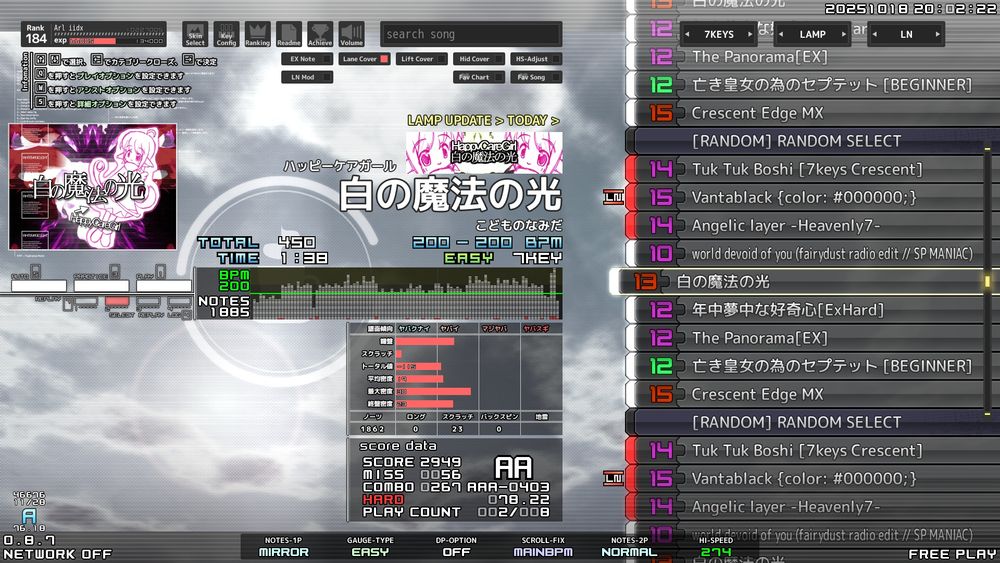Change DP-OPTION OFF setting
The height and width of the screenshot is (563, 1000).
point(456,547)
